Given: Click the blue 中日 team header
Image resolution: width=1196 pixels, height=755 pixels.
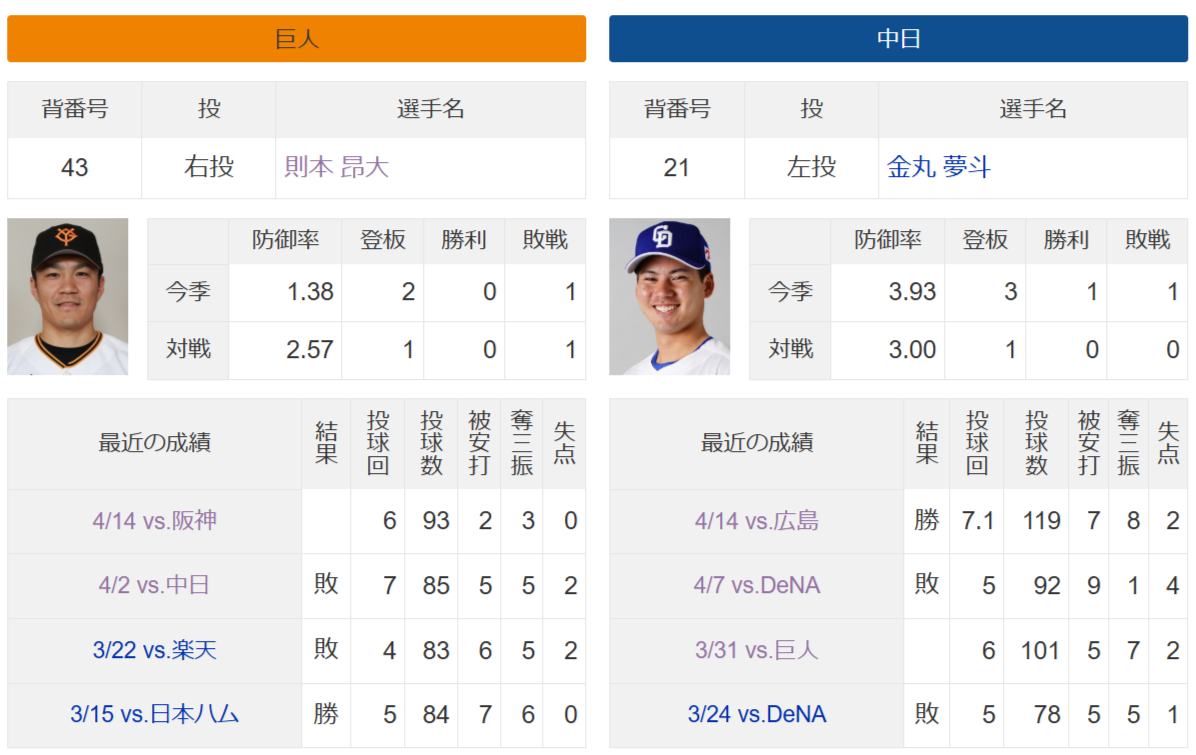Looking at the screenshot, I should pyautogui.click(x=898, y=39).
